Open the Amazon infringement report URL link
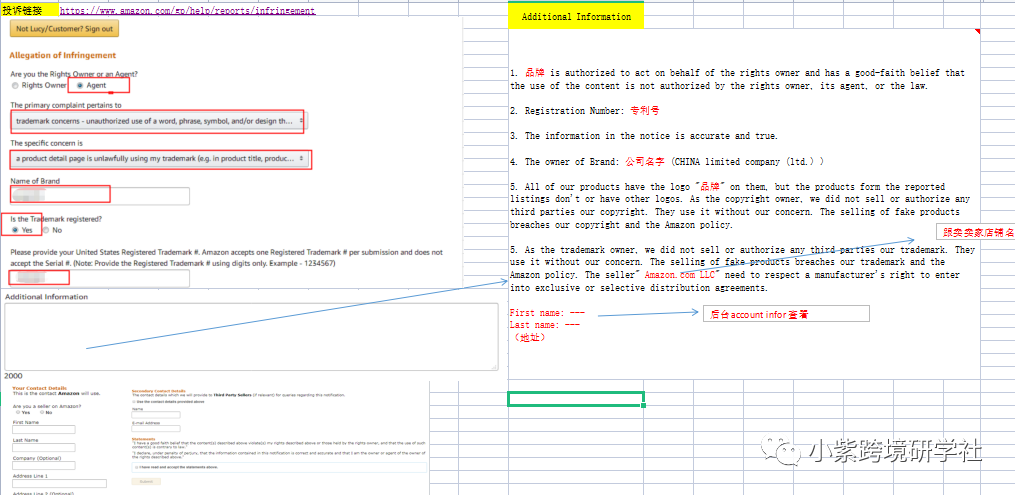Screen dimensions: 1015x495 tap(188, 10)
